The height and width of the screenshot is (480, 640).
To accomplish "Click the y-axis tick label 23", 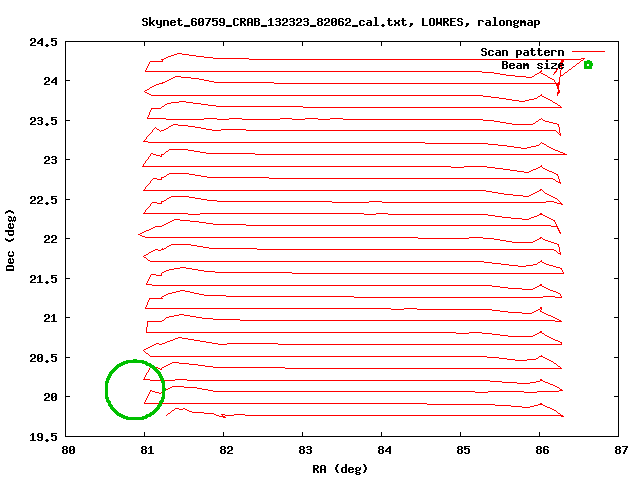I will (51, 160).
